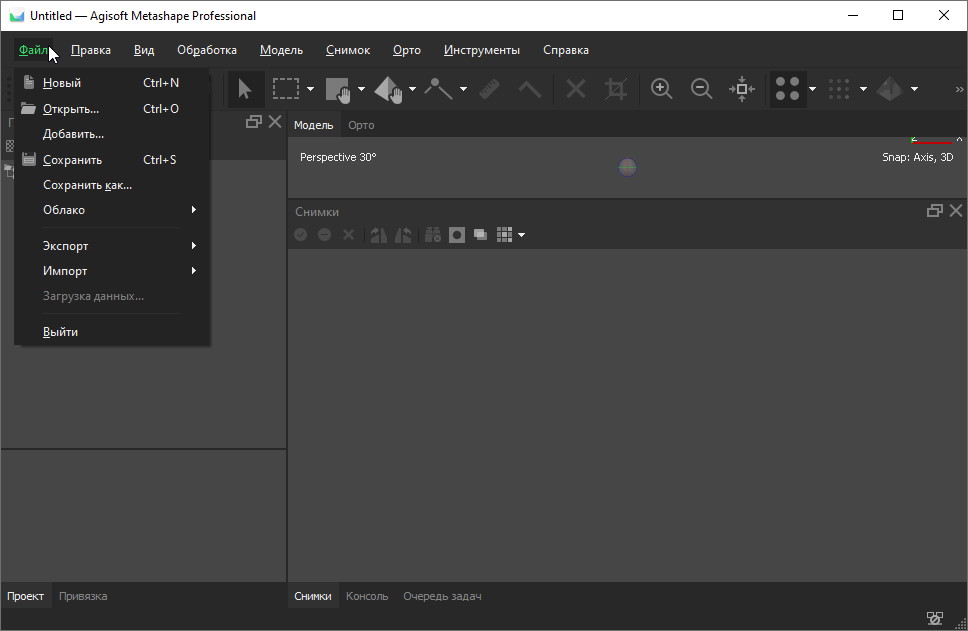The width and height of the screenshot is (968, 631).
Task: Open the Обработка menu
Action: [207, 50]
